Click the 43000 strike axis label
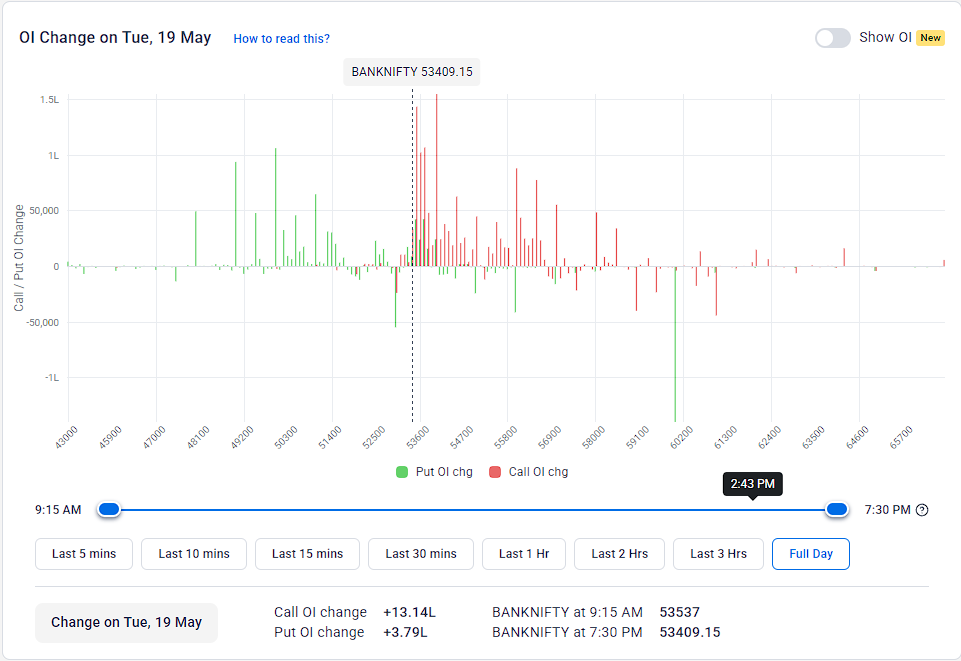Image resolution: width=961 pixels, height=661 pixels. [66, 437]
